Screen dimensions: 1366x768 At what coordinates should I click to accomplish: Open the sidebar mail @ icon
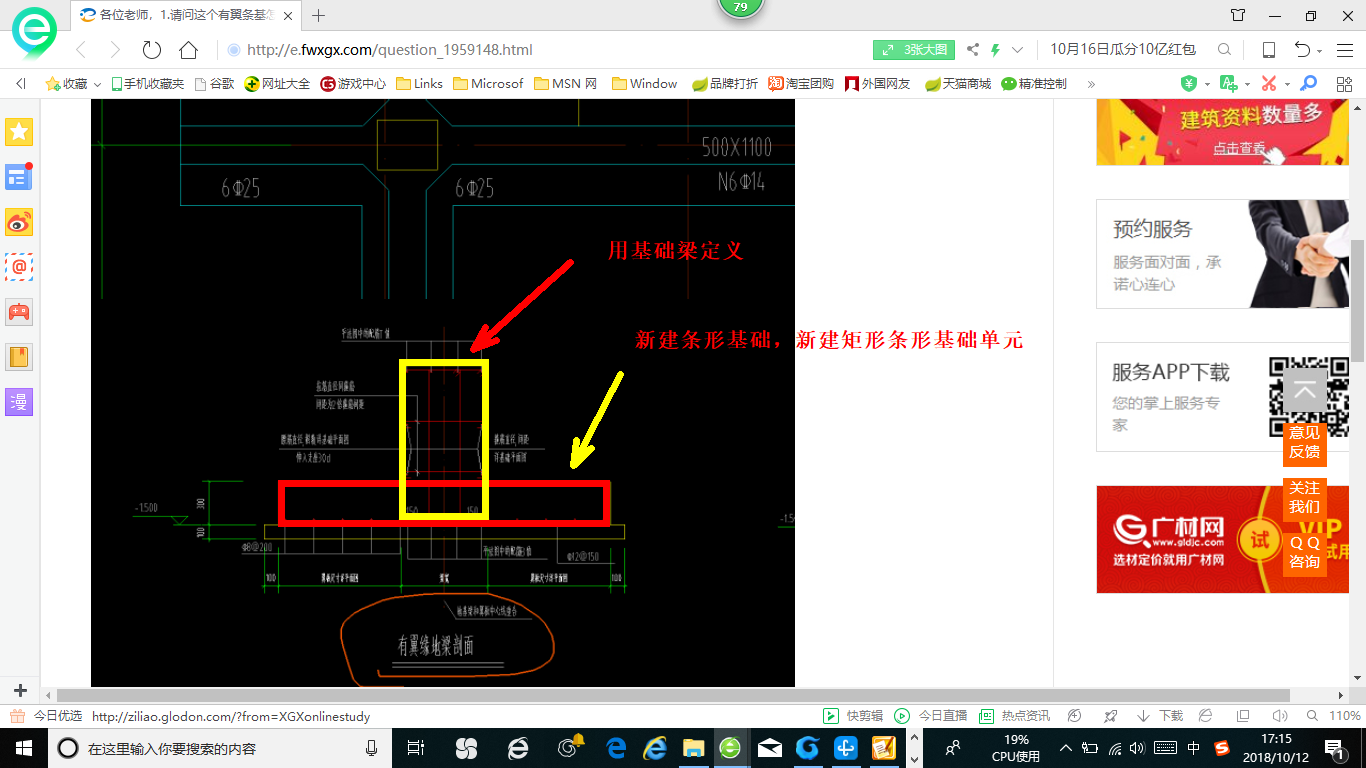coord(20,267)
